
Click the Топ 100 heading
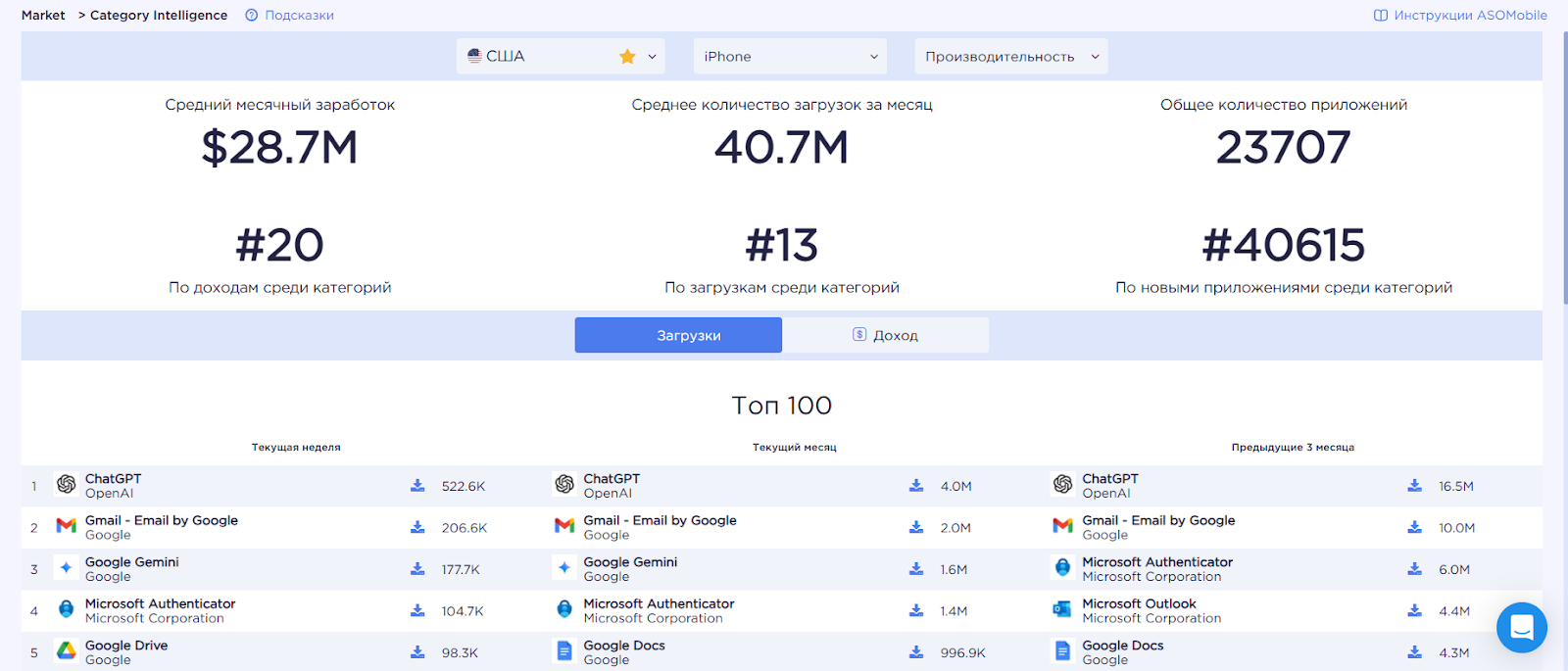pyautogui.click(x=781, y=406)
